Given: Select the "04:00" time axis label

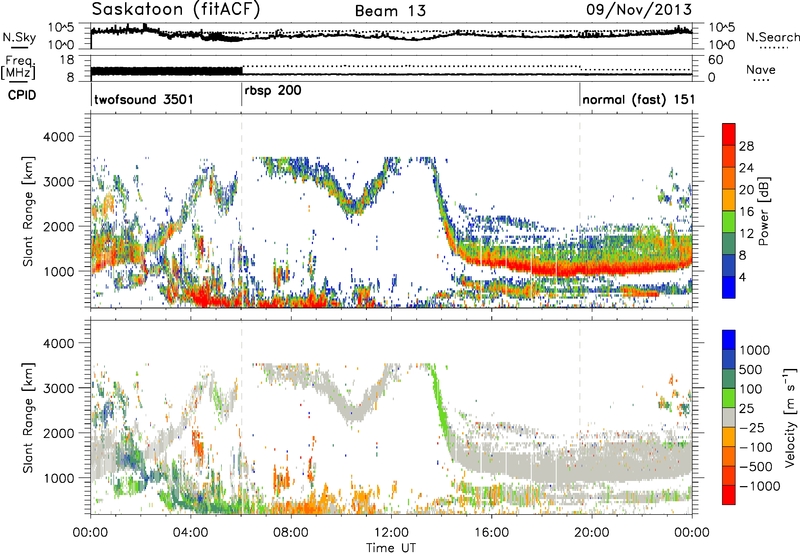Looking at the screenshot, I should [190, 533].
